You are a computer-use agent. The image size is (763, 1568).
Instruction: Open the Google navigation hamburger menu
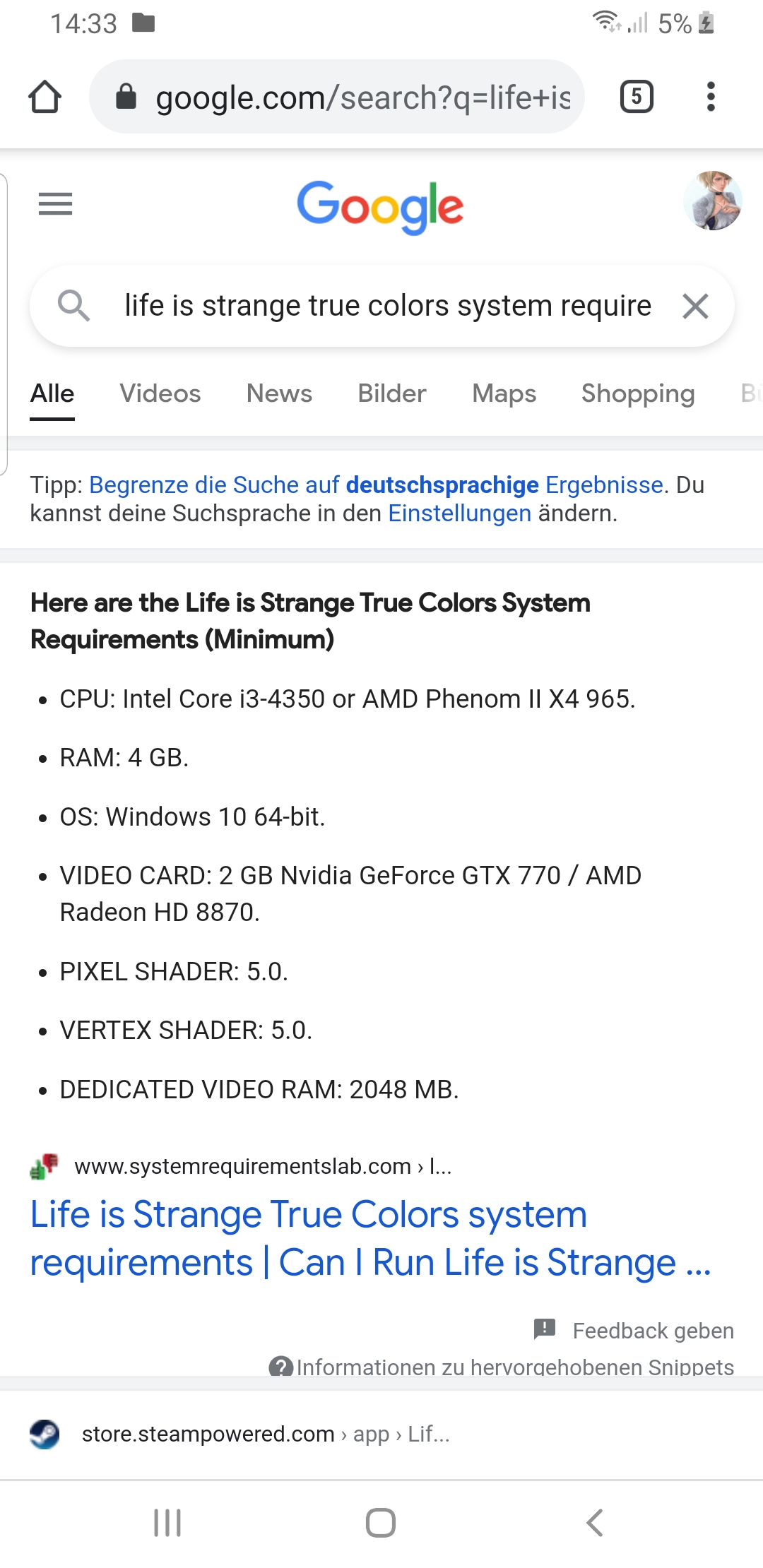pos(54,204)
